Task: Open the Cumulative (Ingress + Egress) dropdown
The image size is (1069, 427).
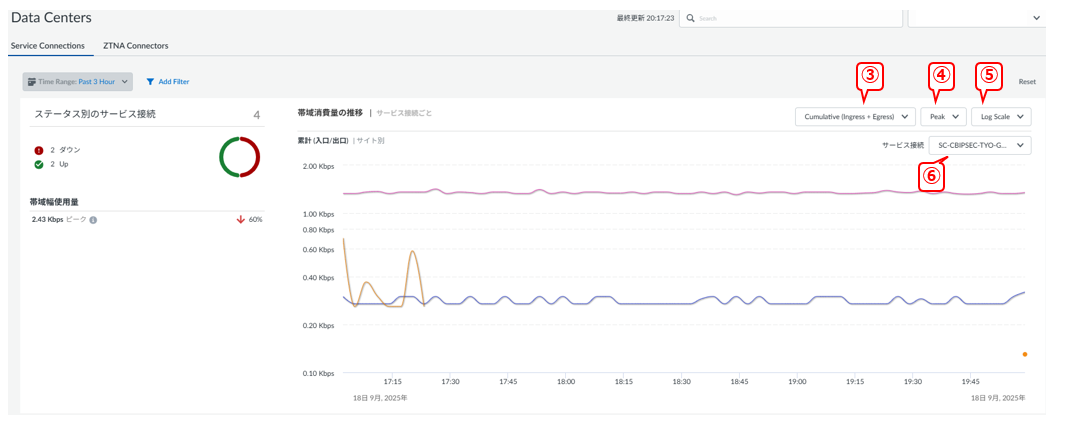Action: click(855, 116)
